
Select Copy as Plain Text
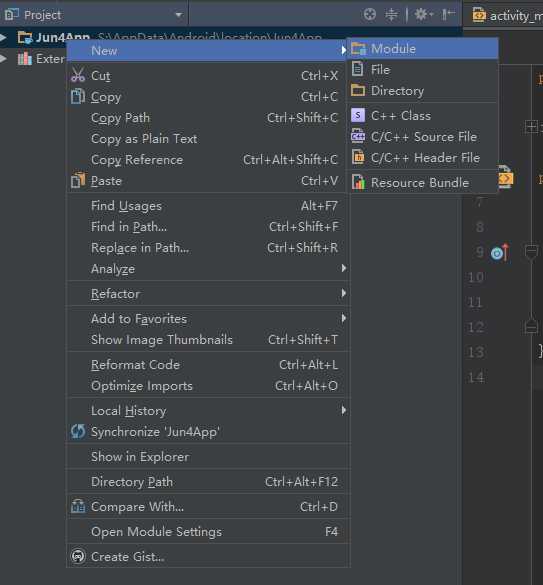coord(207,138)
